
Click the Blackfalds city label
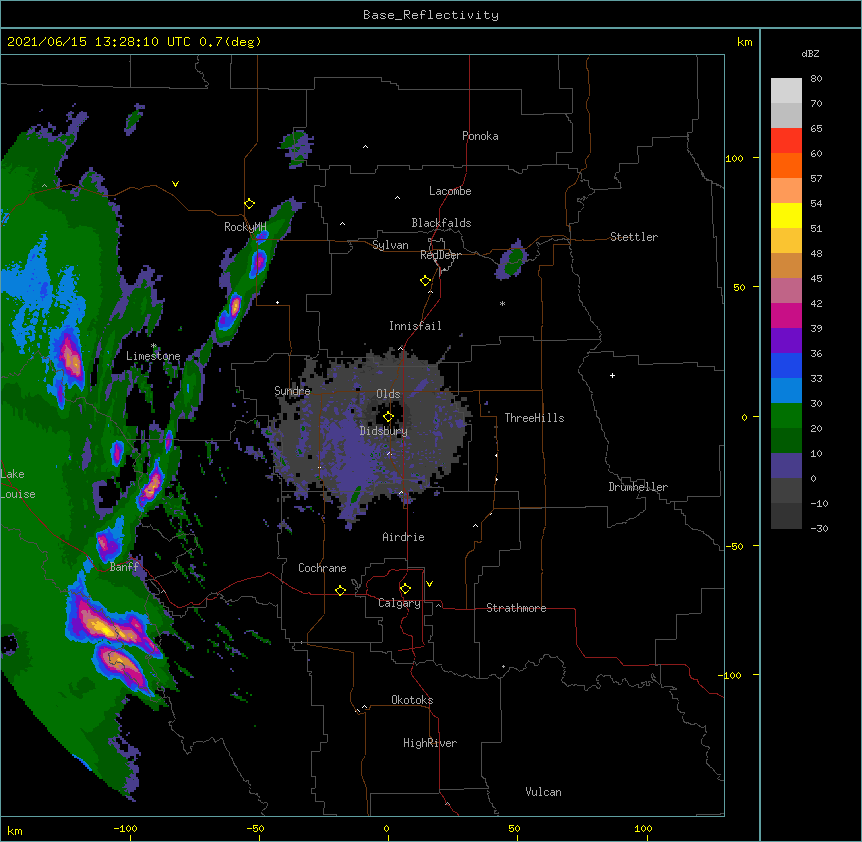click(441, 223)
